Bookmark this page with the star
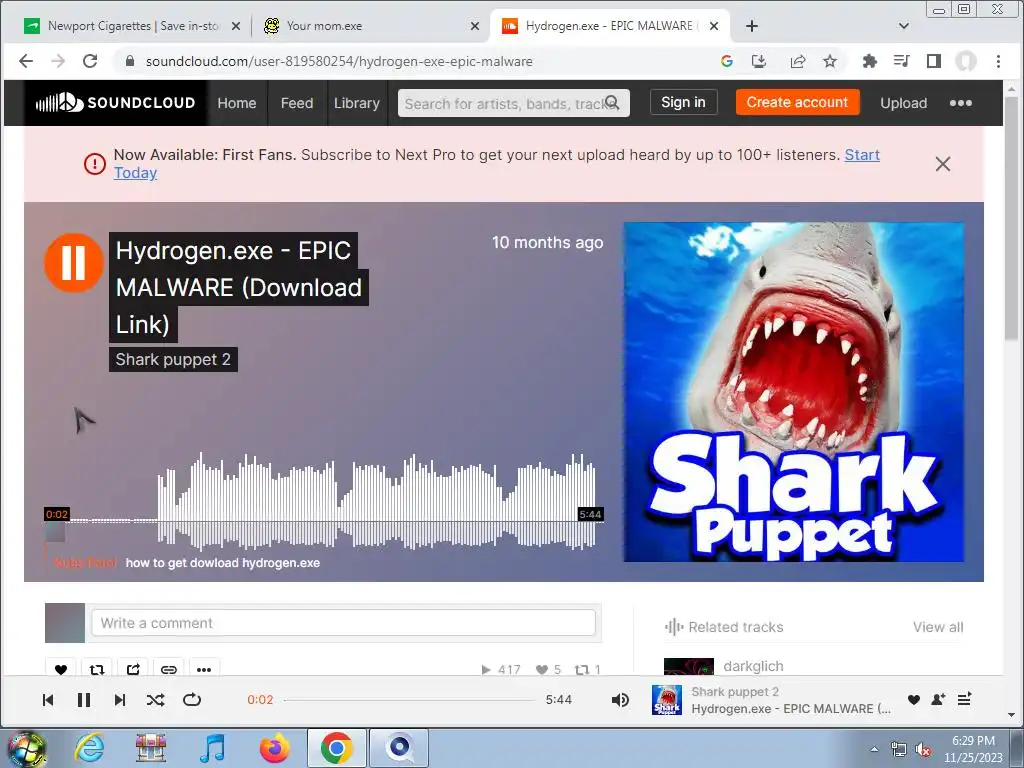This screenshot has height=768, width=1024. click(x=829, y=61)
